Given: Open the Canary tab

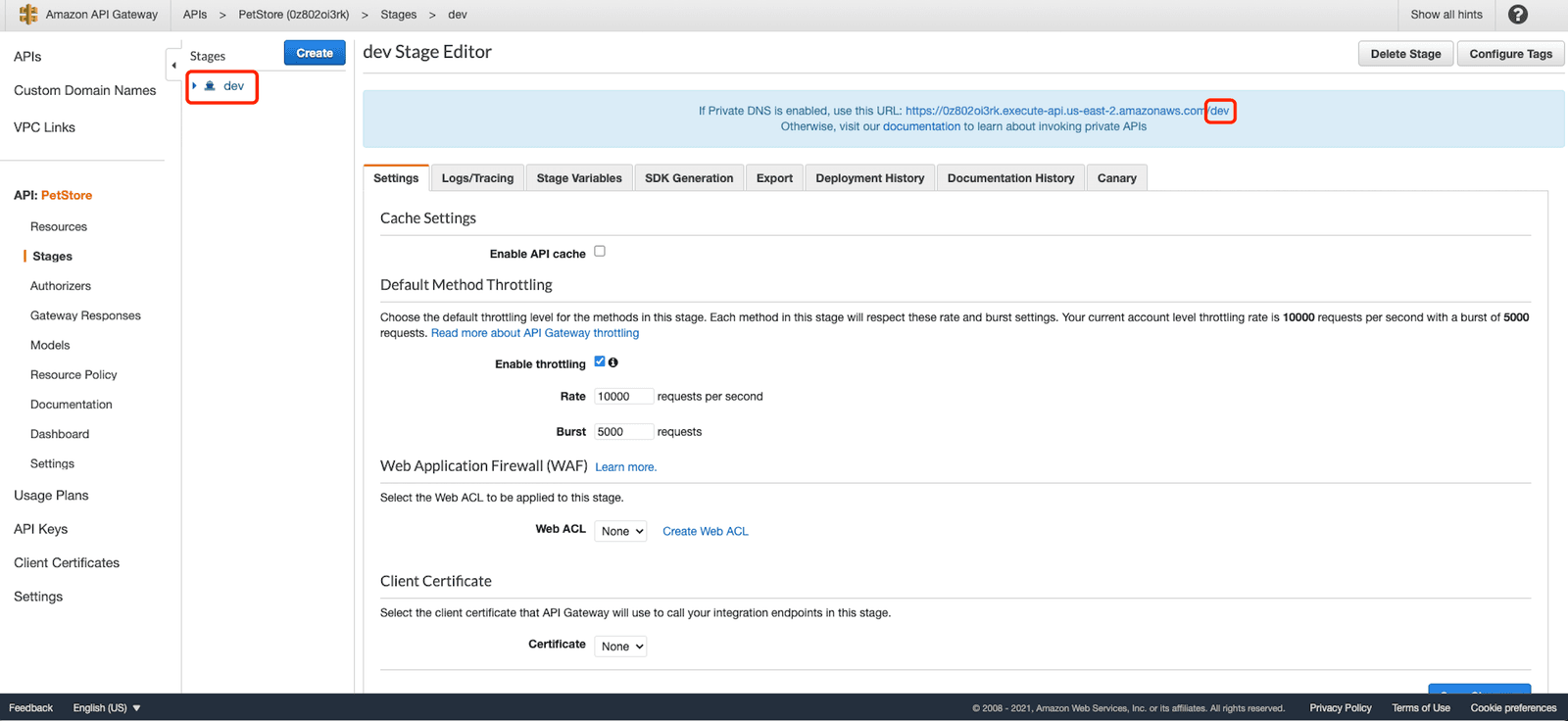Looking at the screenshot, I should click(1117, 178).
